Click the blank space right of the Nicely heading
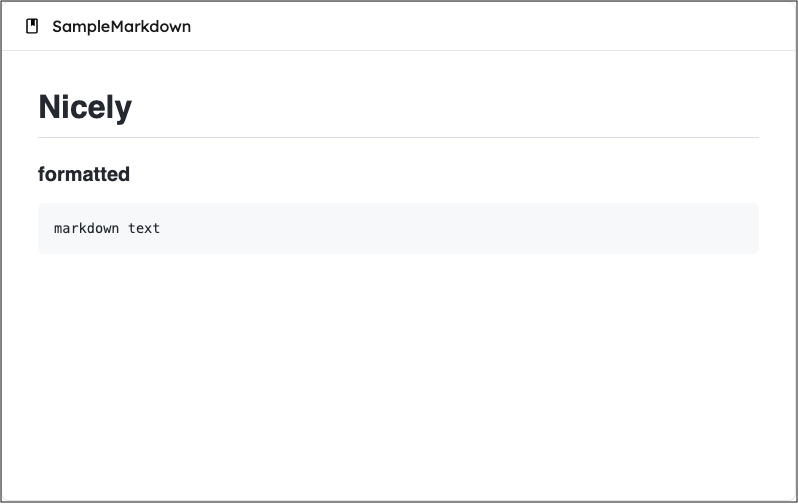798x504 pixels. (450, 106)
